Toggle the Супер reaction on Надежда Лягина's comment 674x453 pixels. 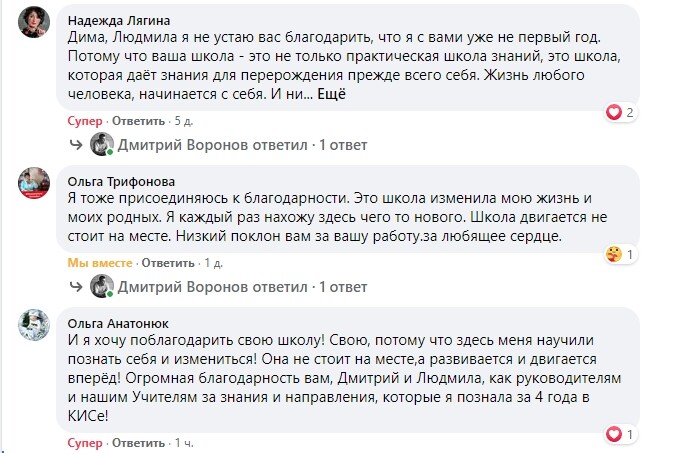point(84,121)
